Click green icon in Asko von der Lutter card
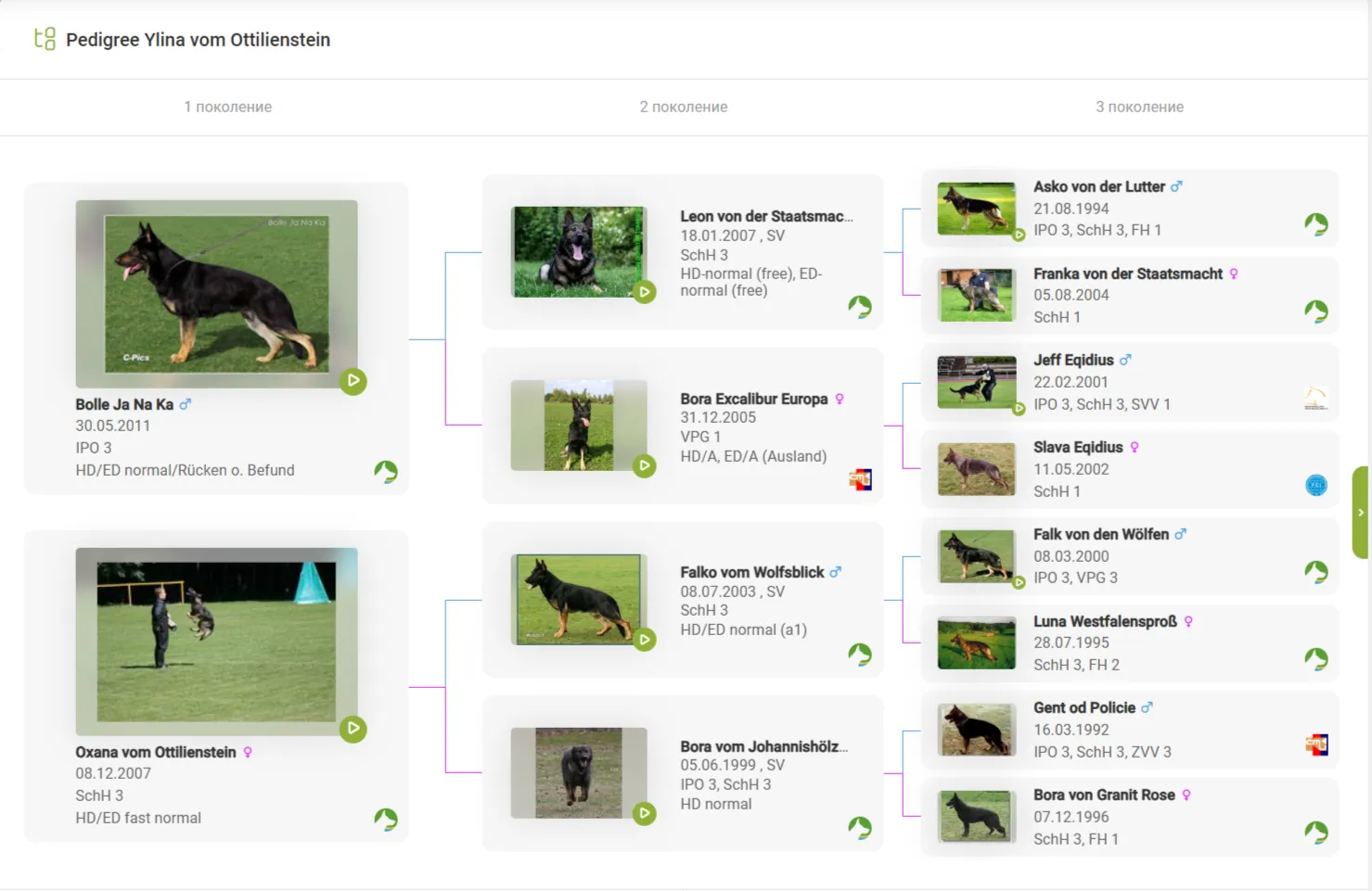1372x891 pixels. coord(1315,224)
